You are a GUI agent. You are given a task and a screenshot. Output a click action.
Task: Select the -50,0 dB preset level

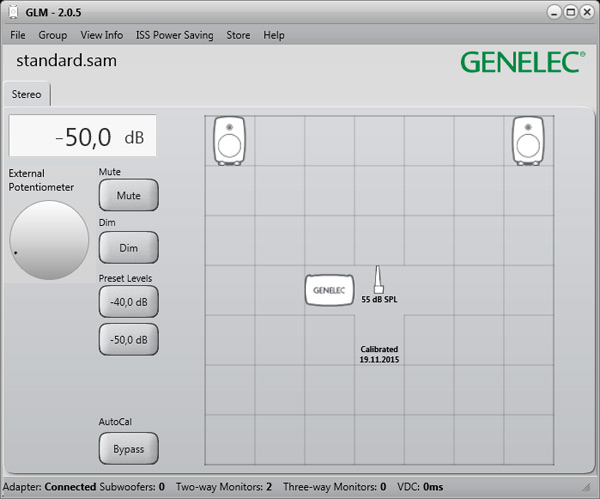pyautogui.click(x=129, y=340)
